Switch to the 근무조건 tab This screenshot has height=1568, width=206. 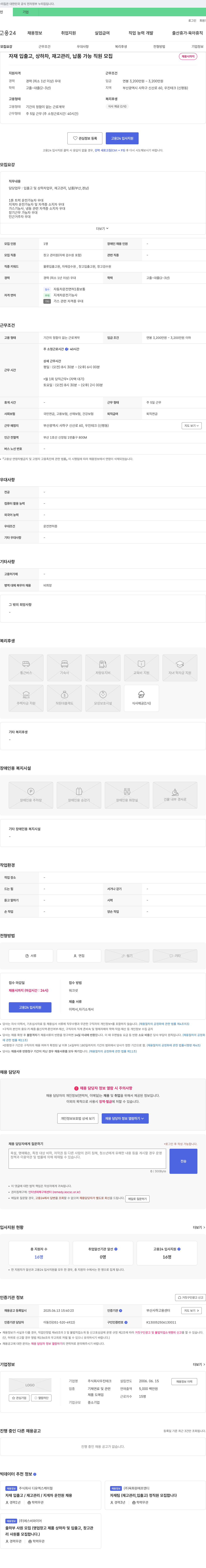(x=44, y=46)
